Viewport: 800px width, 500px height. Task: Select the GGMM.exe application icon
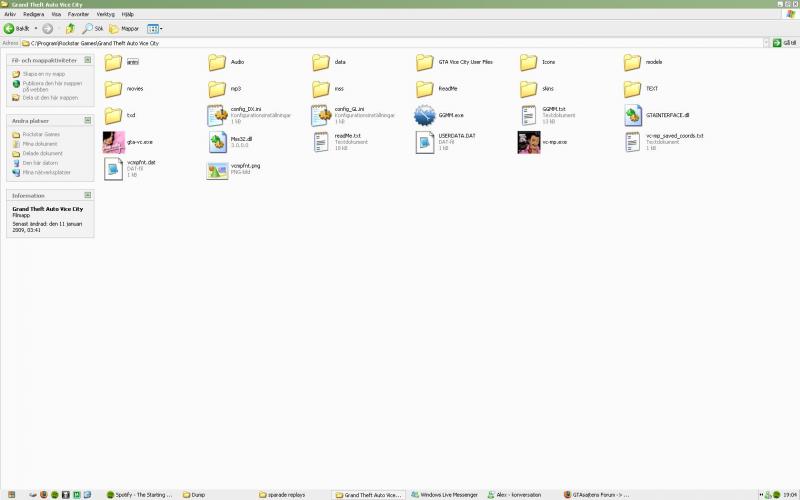pyautogui.click(x=425, y=115)
